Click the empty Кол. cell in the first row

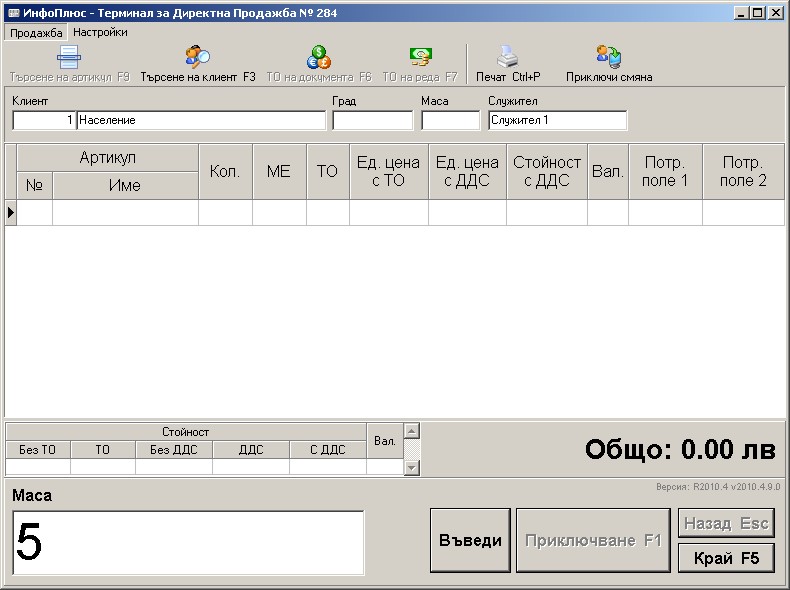coord(225,213)
